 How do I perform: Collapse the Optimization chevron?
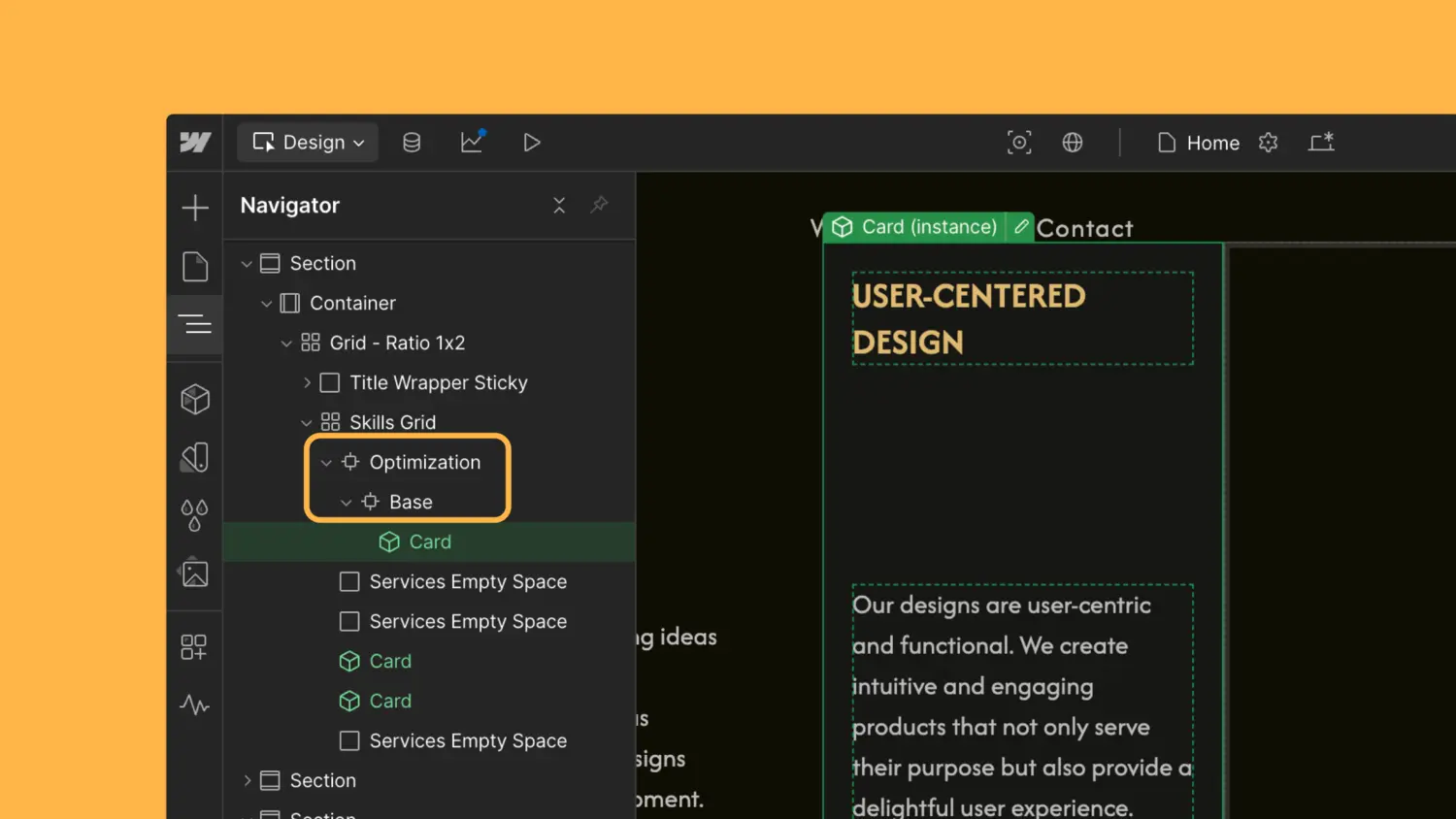[326, 463]
